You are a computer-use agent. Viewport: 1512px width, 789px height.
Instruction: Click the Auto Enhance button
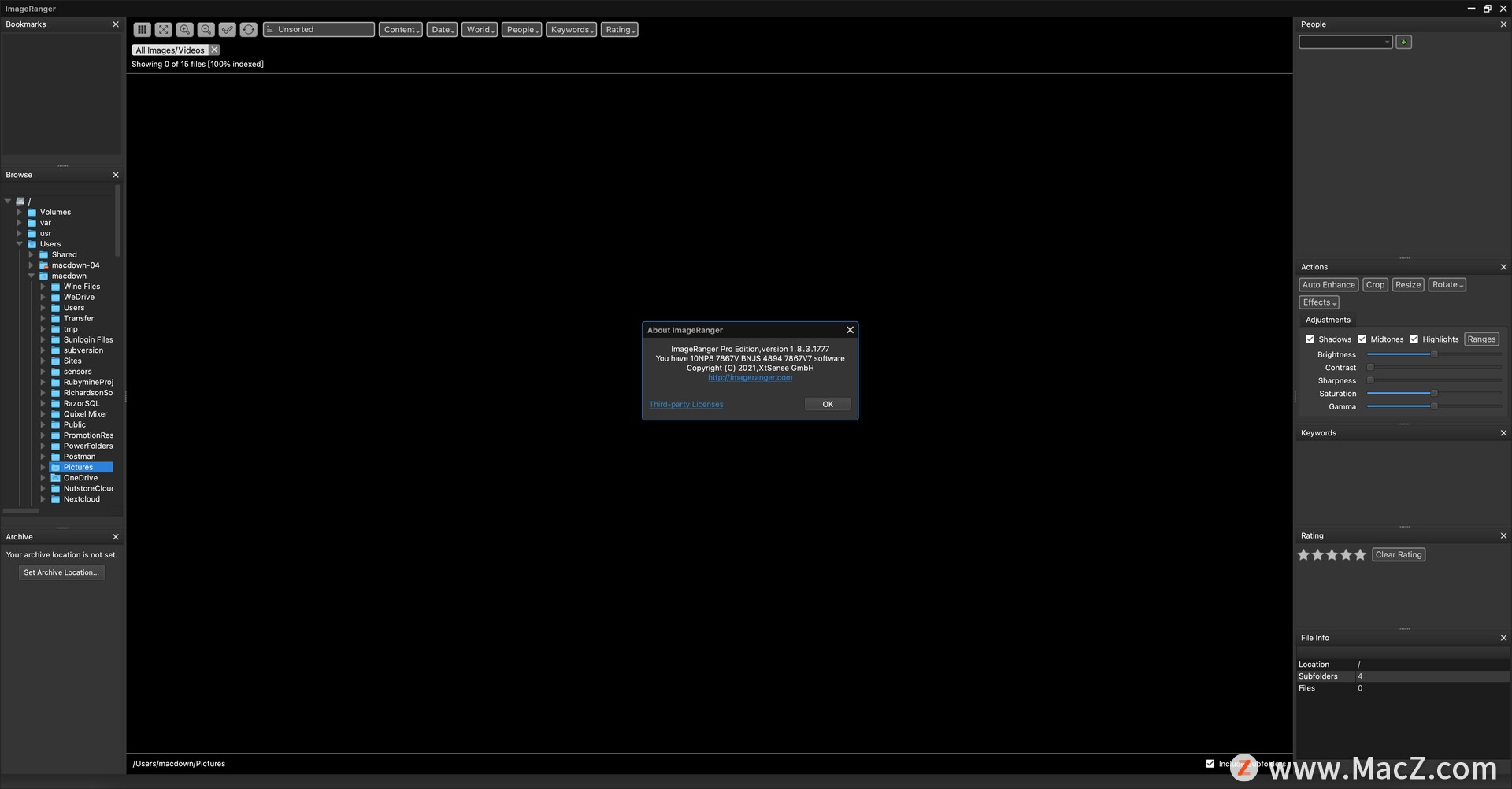pyautogui.click(x=1329, y=285)
